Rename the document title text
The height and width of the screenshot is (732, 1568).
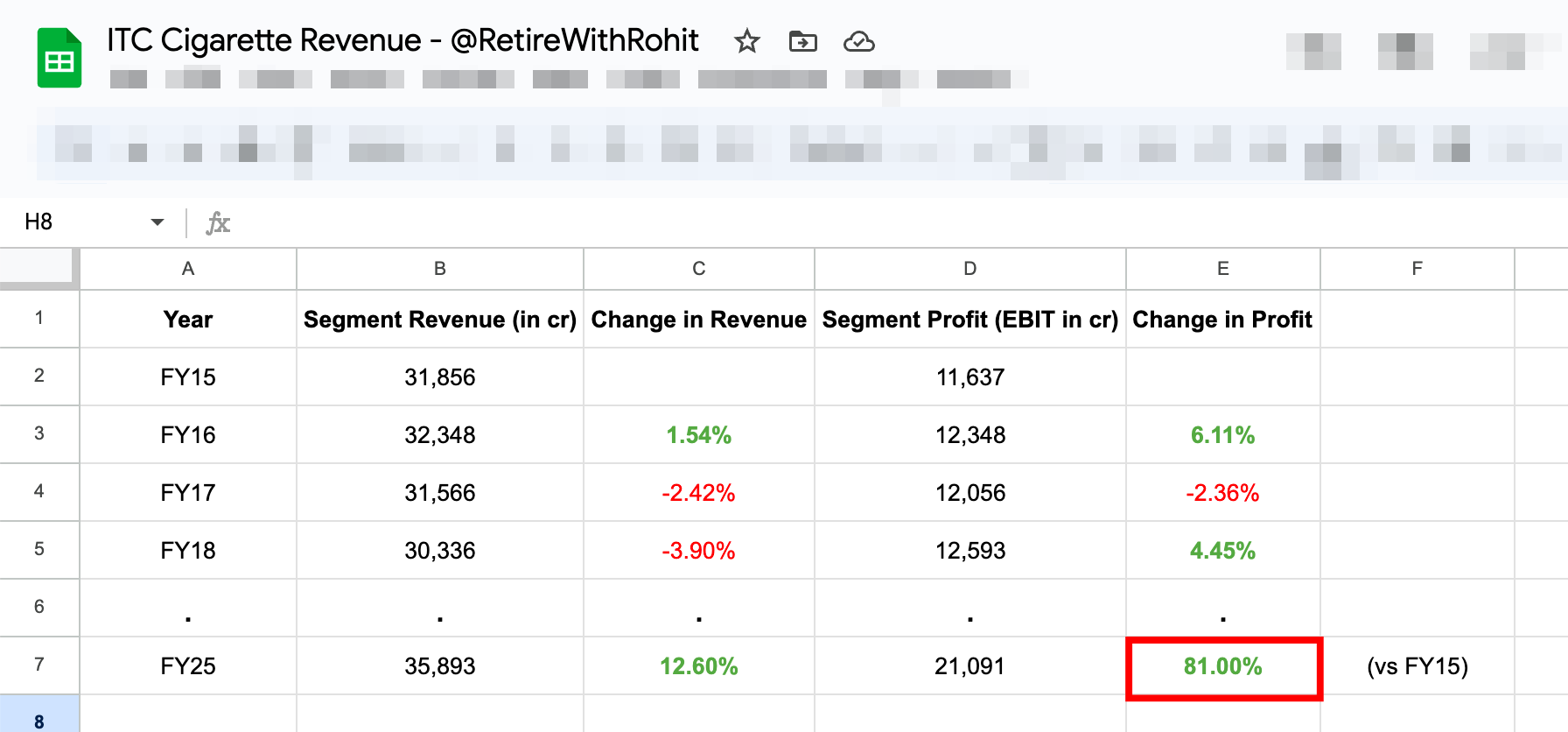(x=402, y=40)
